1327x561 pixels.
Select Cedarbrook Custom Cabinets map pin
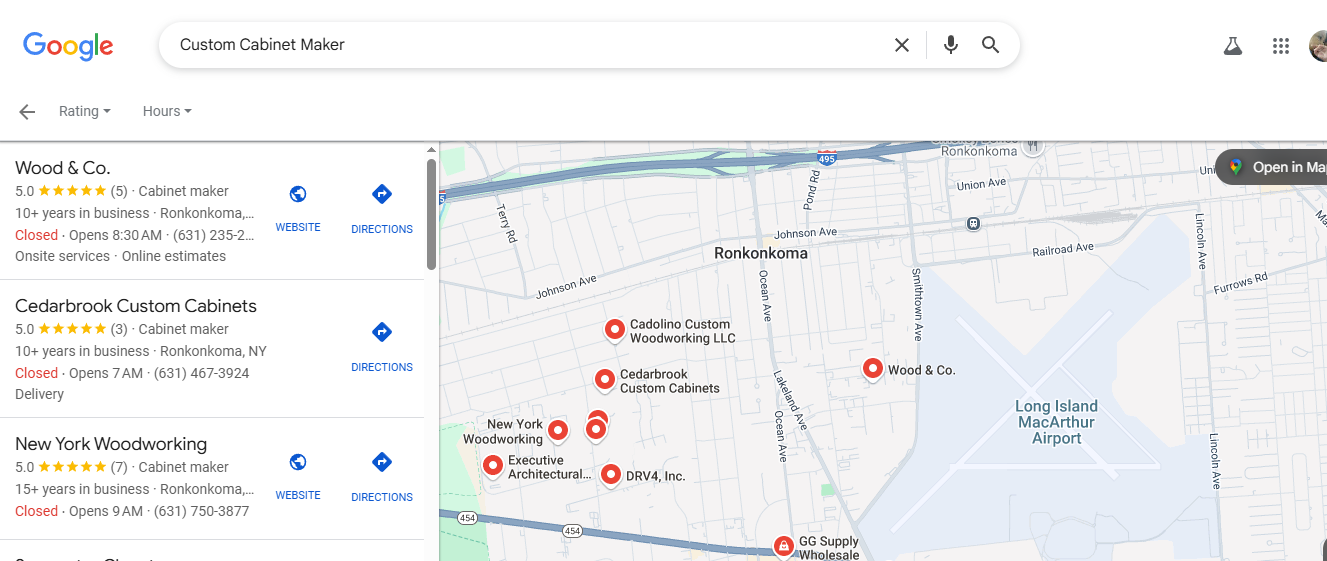604,379
